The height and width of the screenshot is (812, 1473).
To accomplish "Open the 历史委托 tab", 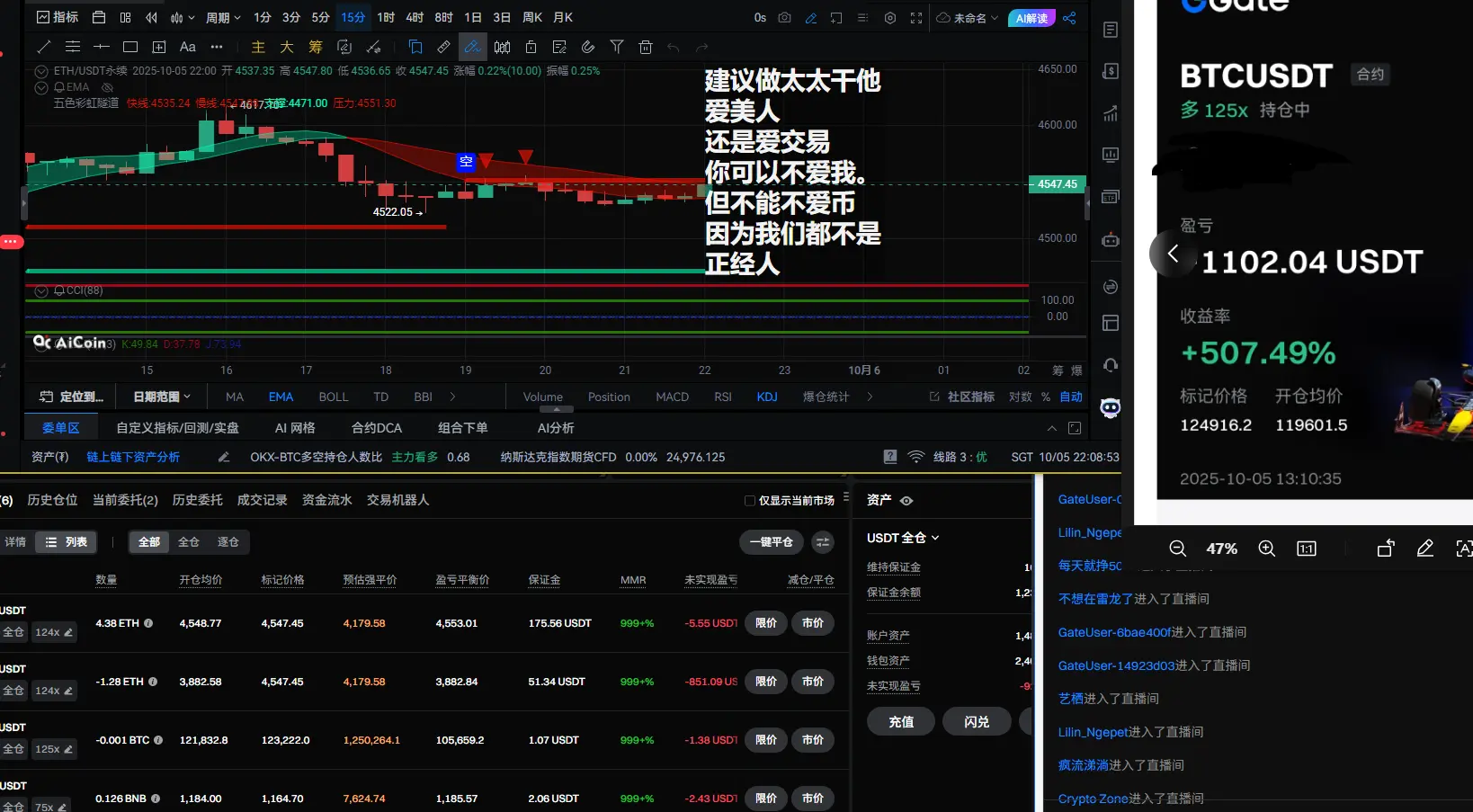I will [198, 500].
